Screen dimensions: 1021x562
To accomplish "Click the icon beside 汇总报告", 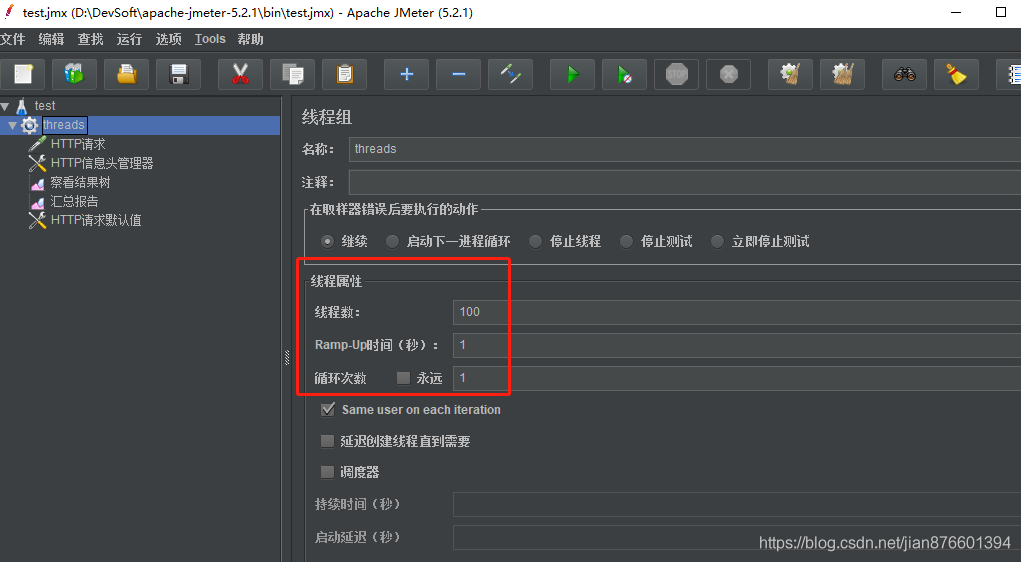I will (37, 201).
